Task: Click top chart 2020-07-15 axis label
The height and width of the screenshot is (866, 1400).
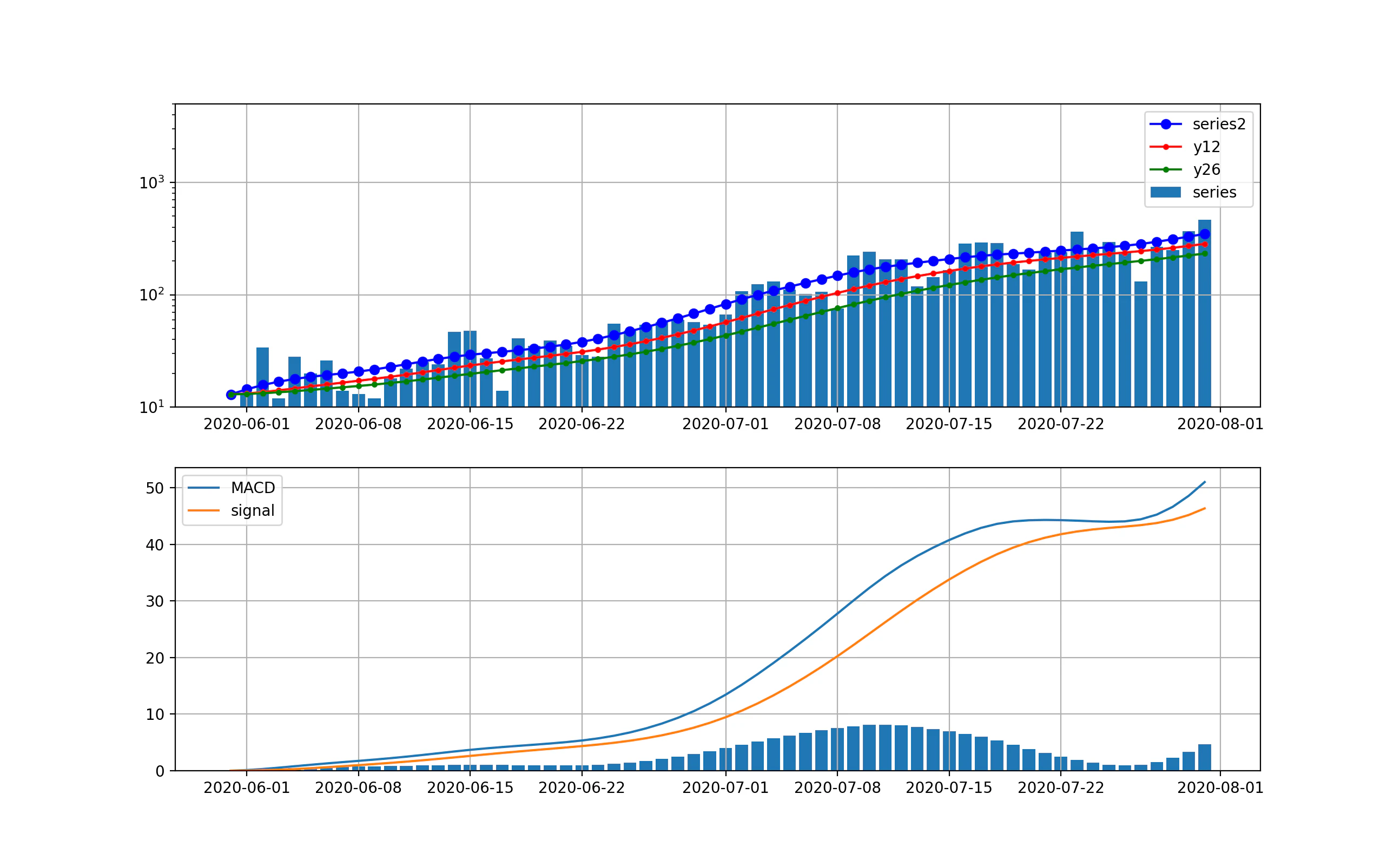Action: coord(949,424)
